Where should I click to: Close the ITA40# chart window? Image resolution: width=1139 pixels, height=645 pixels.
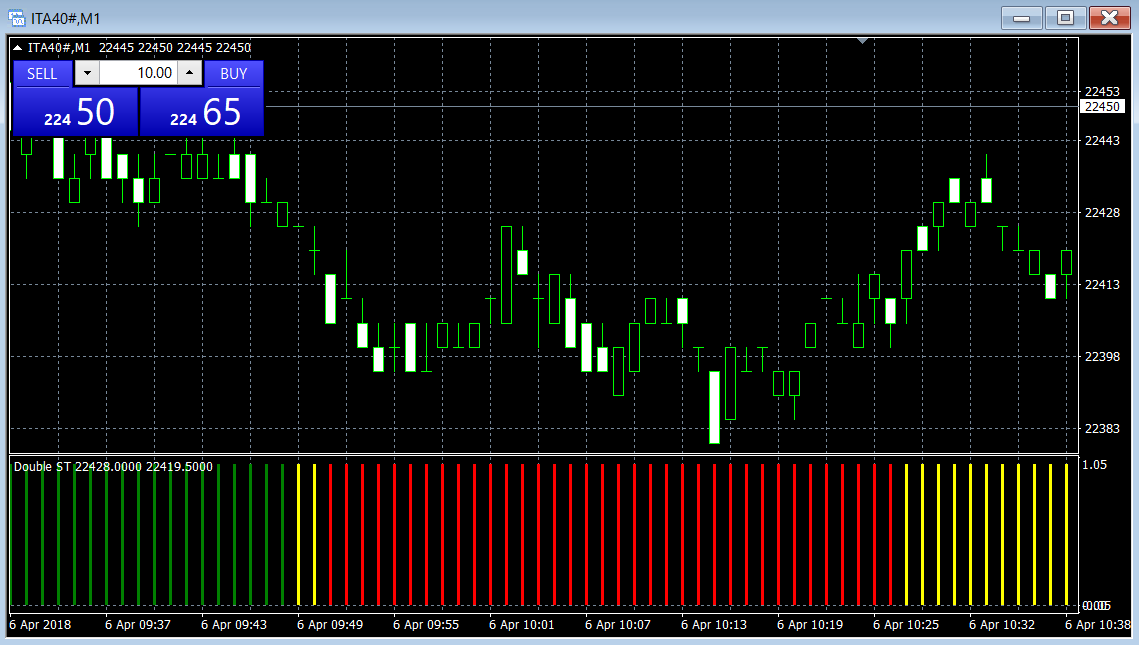pos(1109,17)
